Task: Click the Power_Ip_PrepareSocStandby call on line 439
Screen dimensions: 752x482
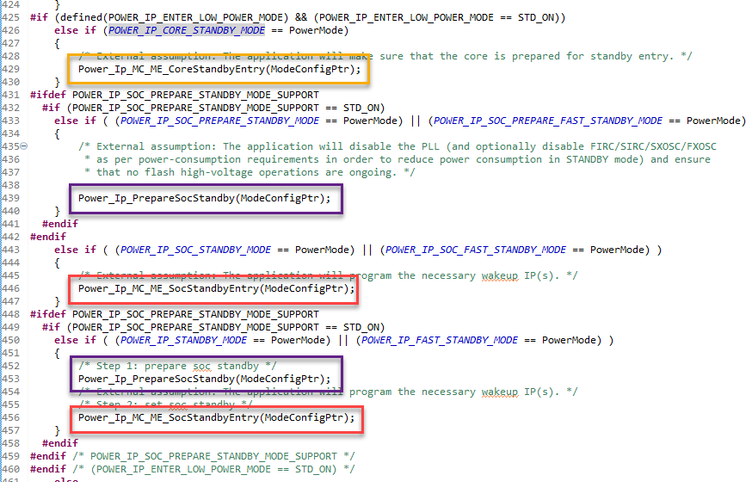Action: pos(204,198)
